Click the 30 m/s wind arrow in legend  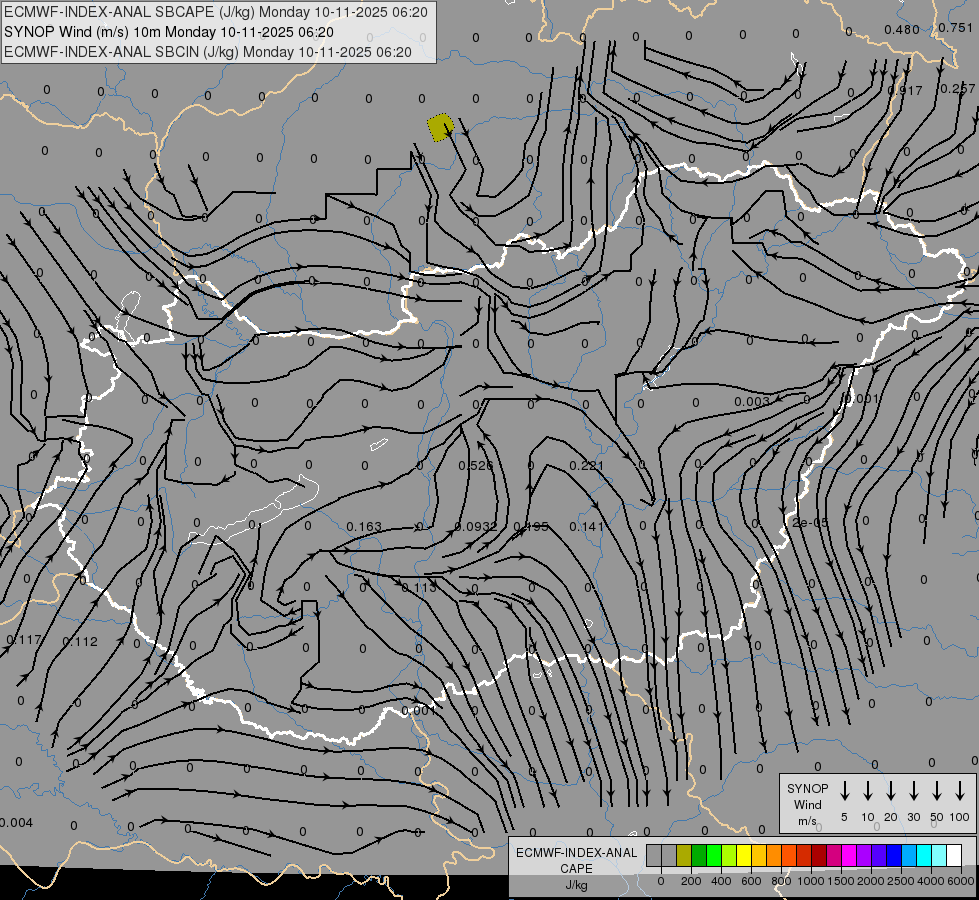(x=913, y=791)
